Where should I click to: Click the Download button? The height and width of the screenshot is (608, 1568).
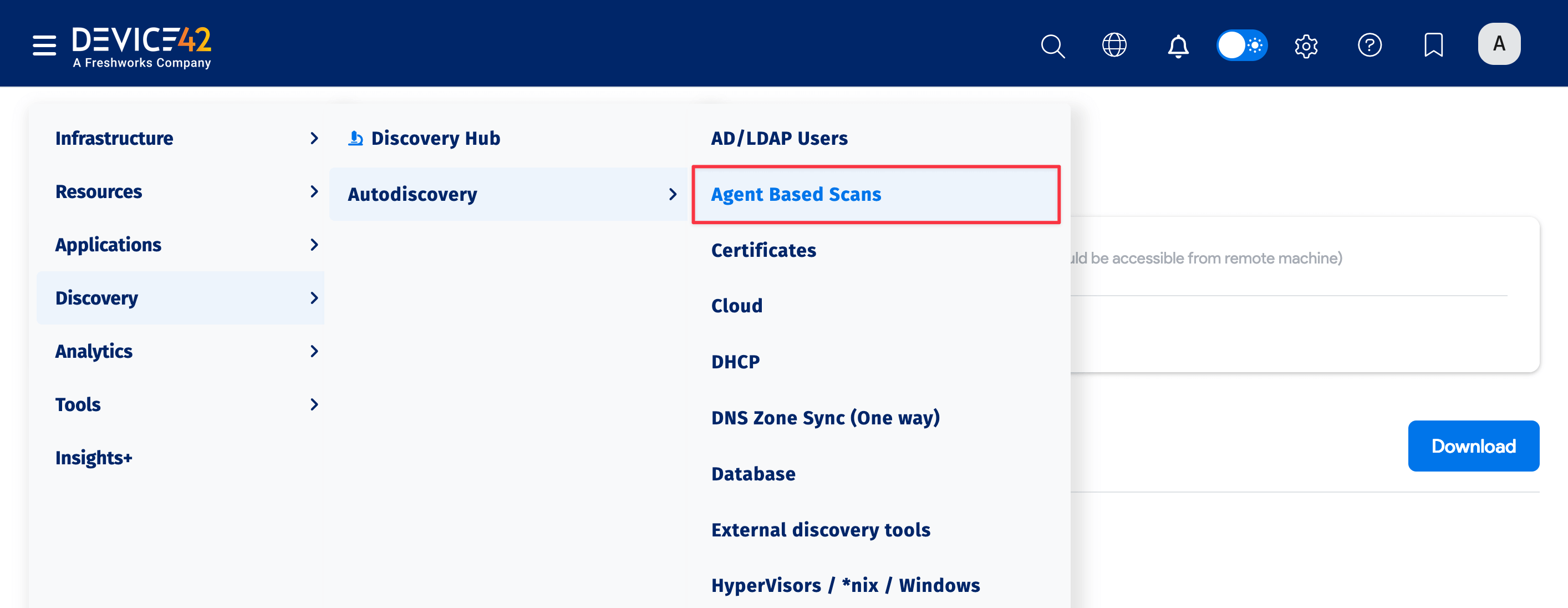point(1474,445)
